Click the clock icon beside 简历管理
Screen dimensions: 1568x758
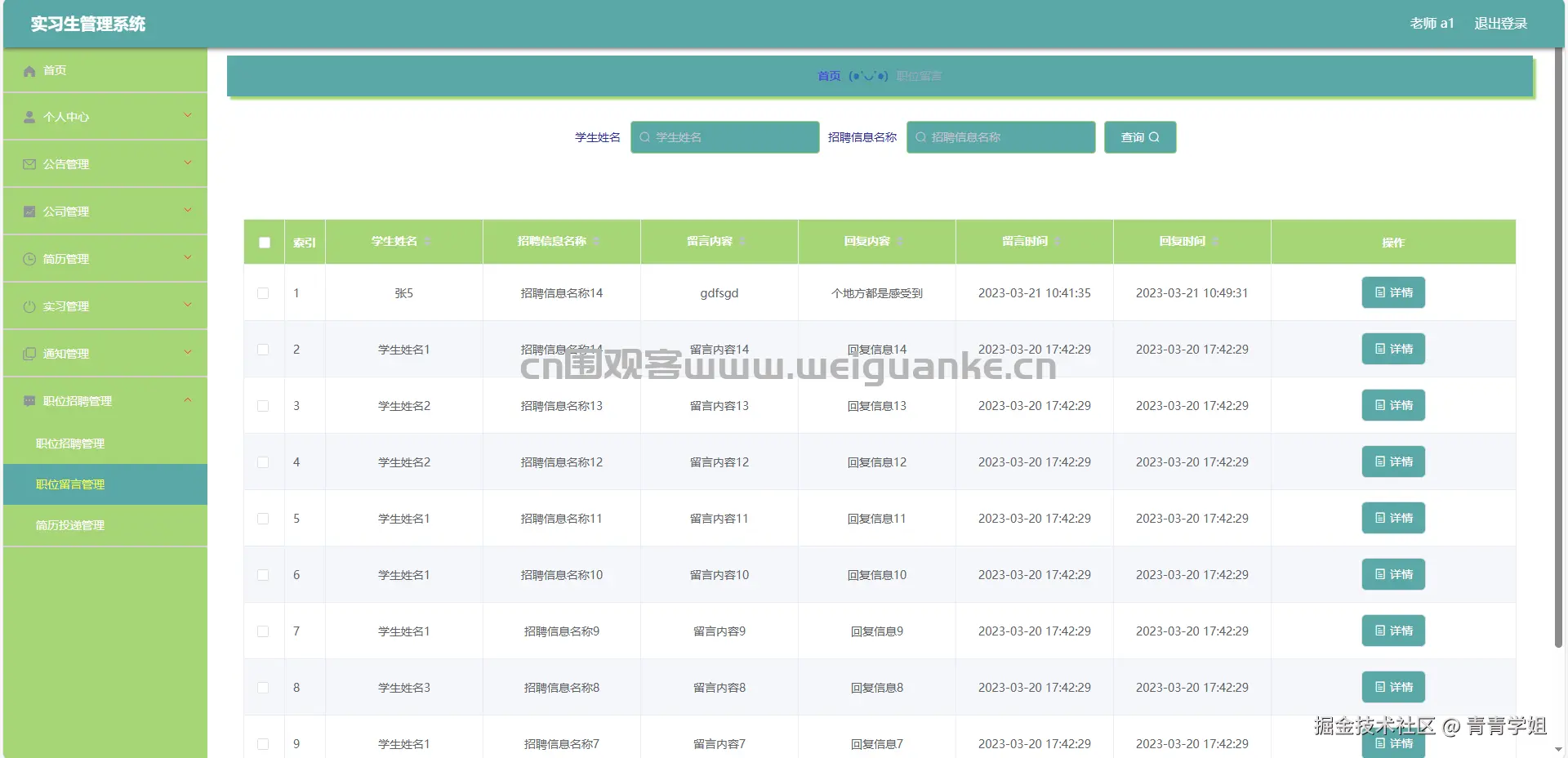click(29, 259)
